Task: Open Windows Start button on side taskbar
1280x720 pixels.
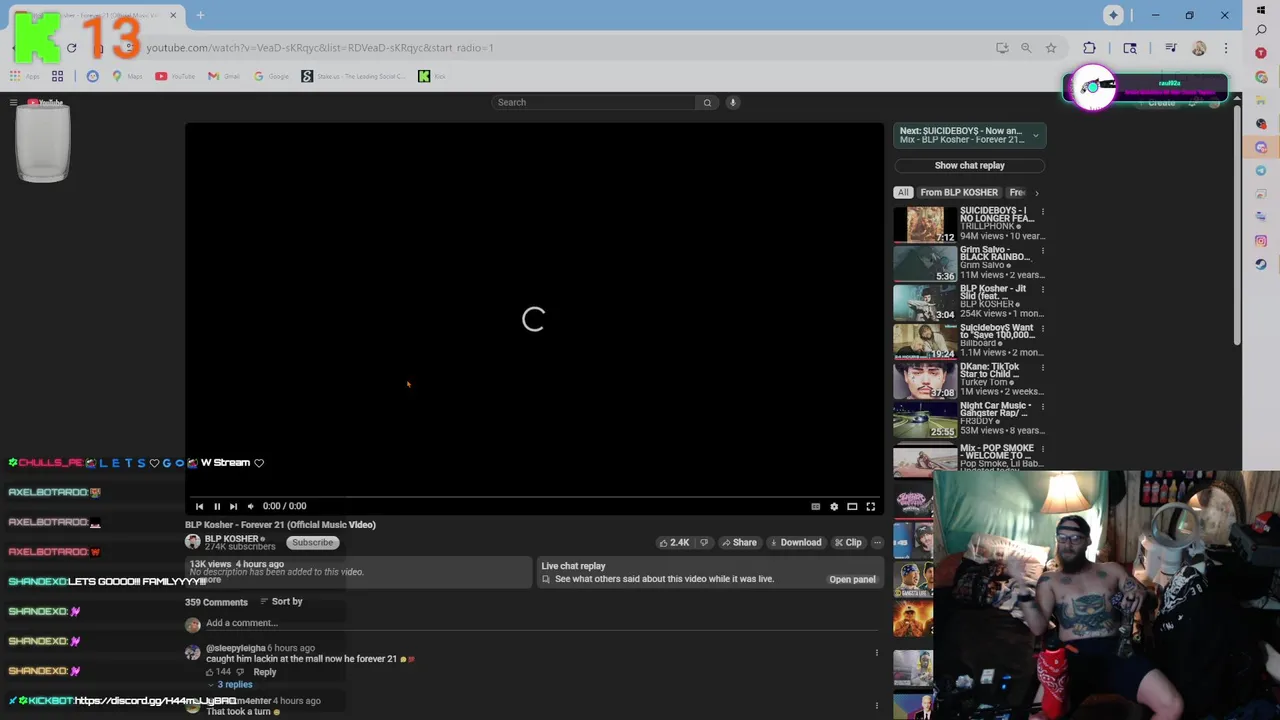Action: 1261,10
